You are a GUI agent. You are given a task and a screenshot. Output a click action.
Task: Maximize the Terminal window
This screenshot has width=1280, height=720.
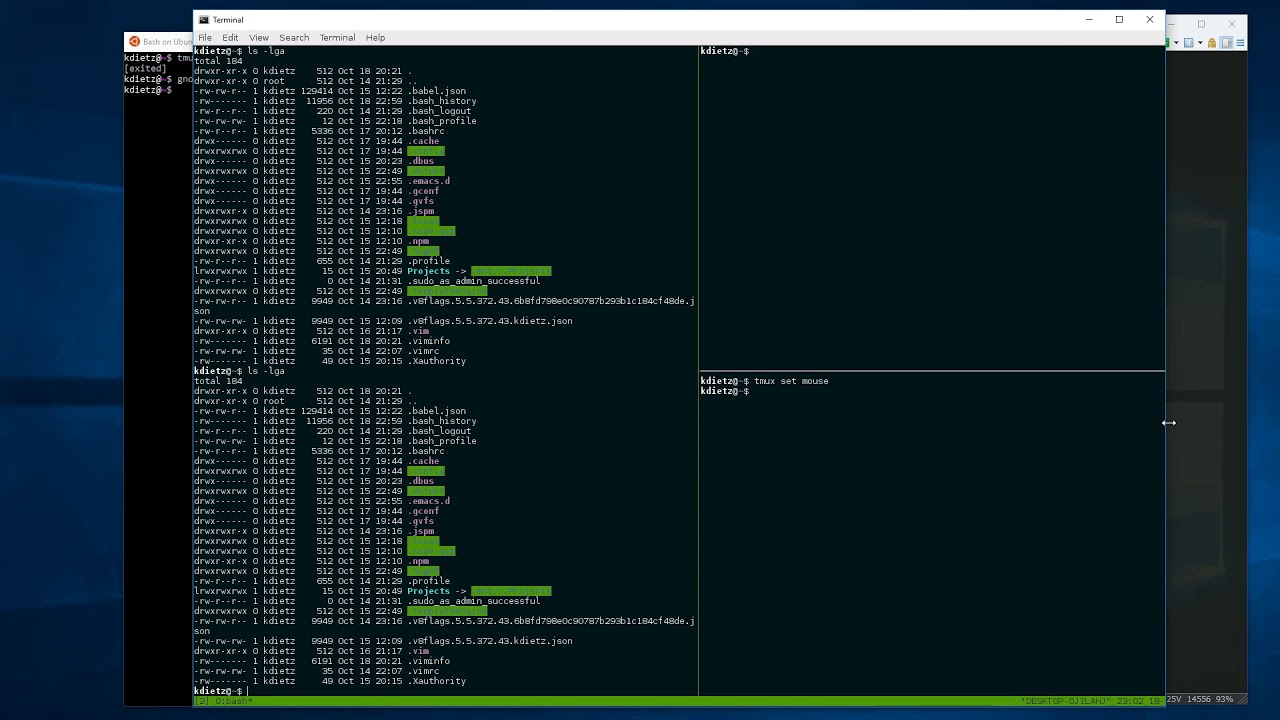pos(1119,20)
